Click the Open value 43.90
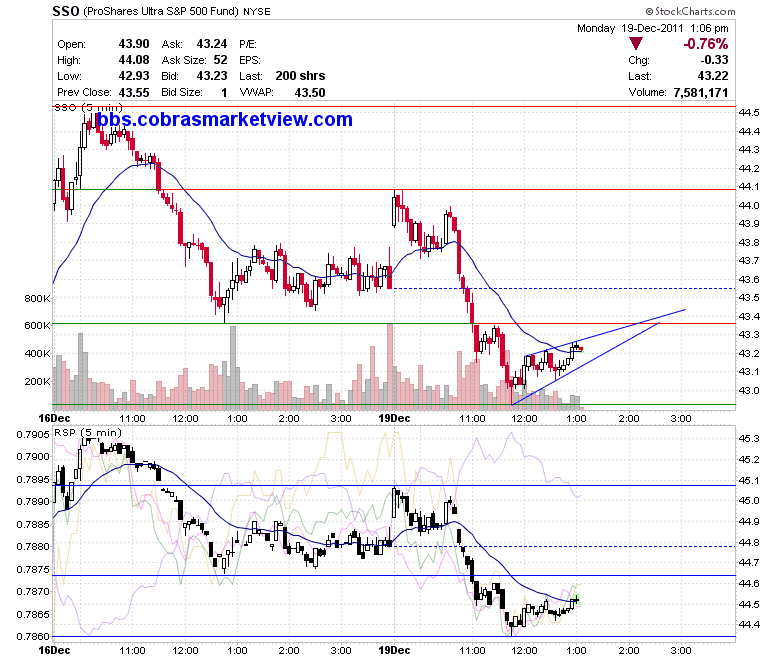 tap(134, 44)
